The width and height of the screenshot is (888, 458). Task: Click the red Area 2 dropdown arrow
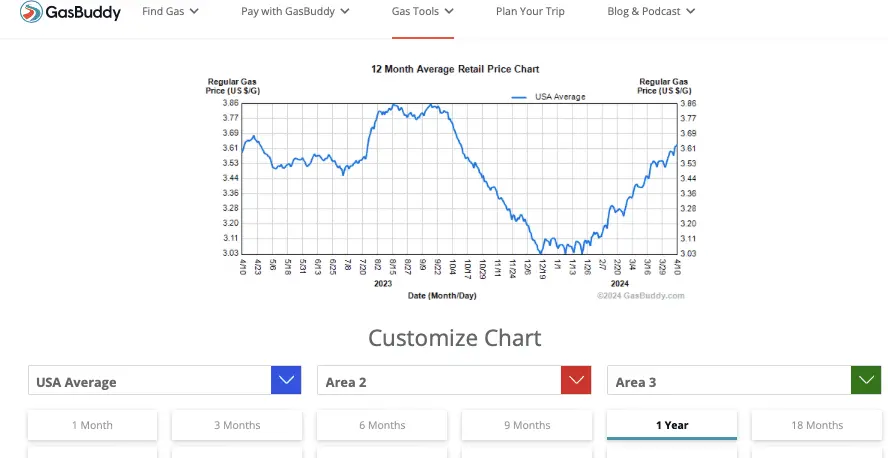point(576,381)
